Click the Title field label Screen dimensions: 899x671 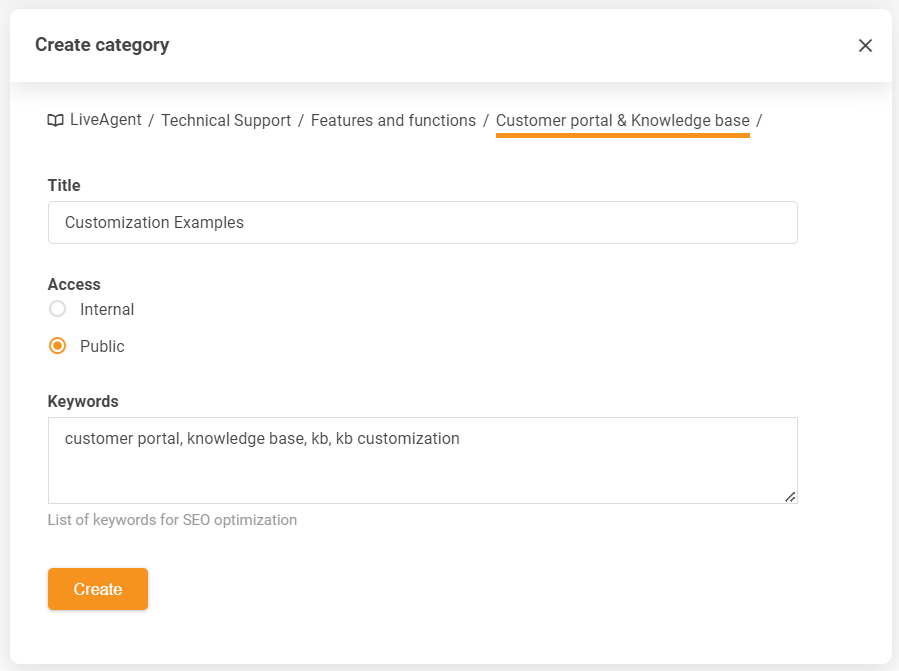tap(64, 185)
